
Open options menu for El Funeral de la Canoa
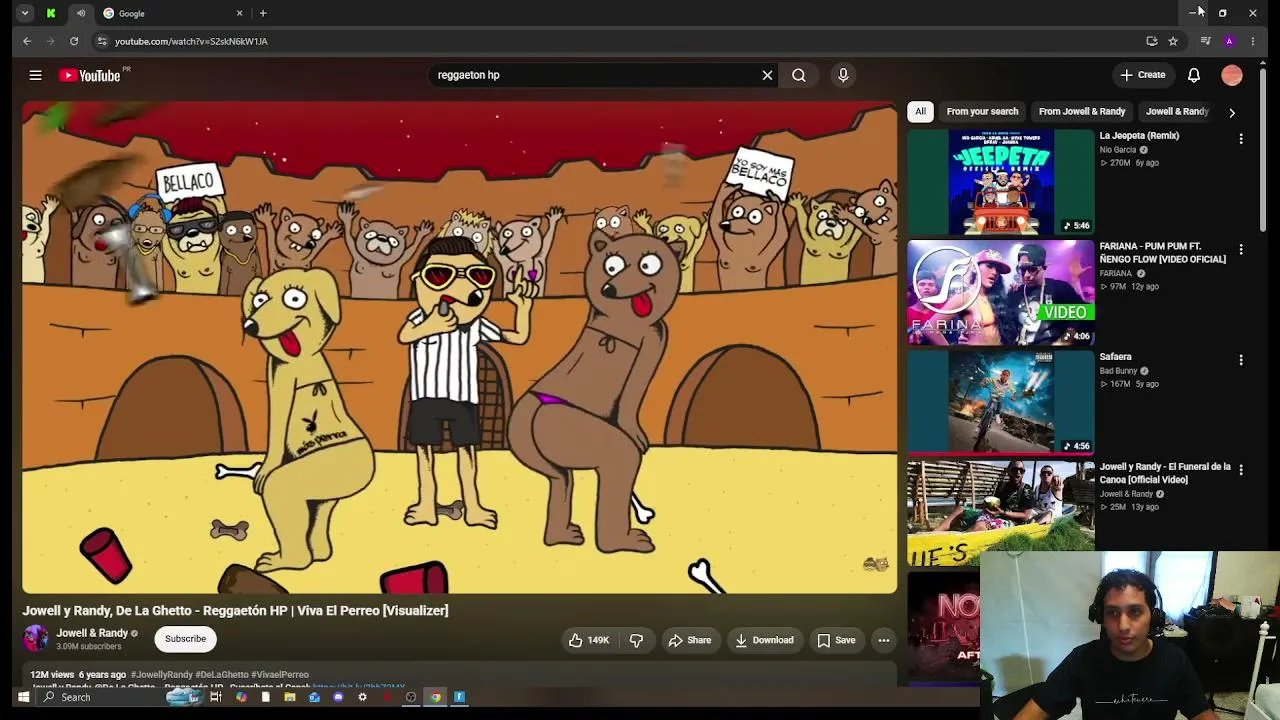tap(1241, 469)
